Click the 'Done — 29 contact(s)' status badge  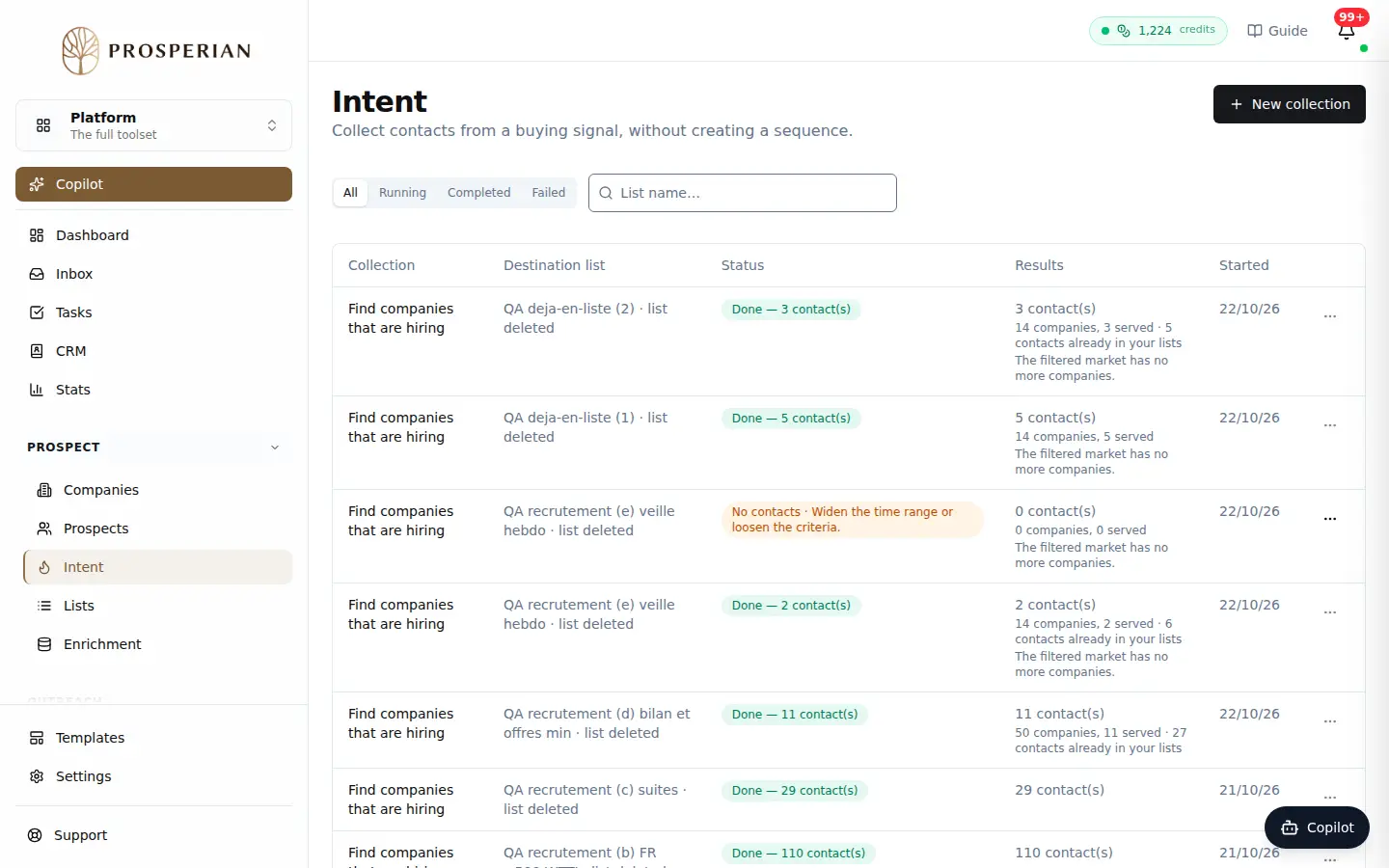(x=795, y=791)
